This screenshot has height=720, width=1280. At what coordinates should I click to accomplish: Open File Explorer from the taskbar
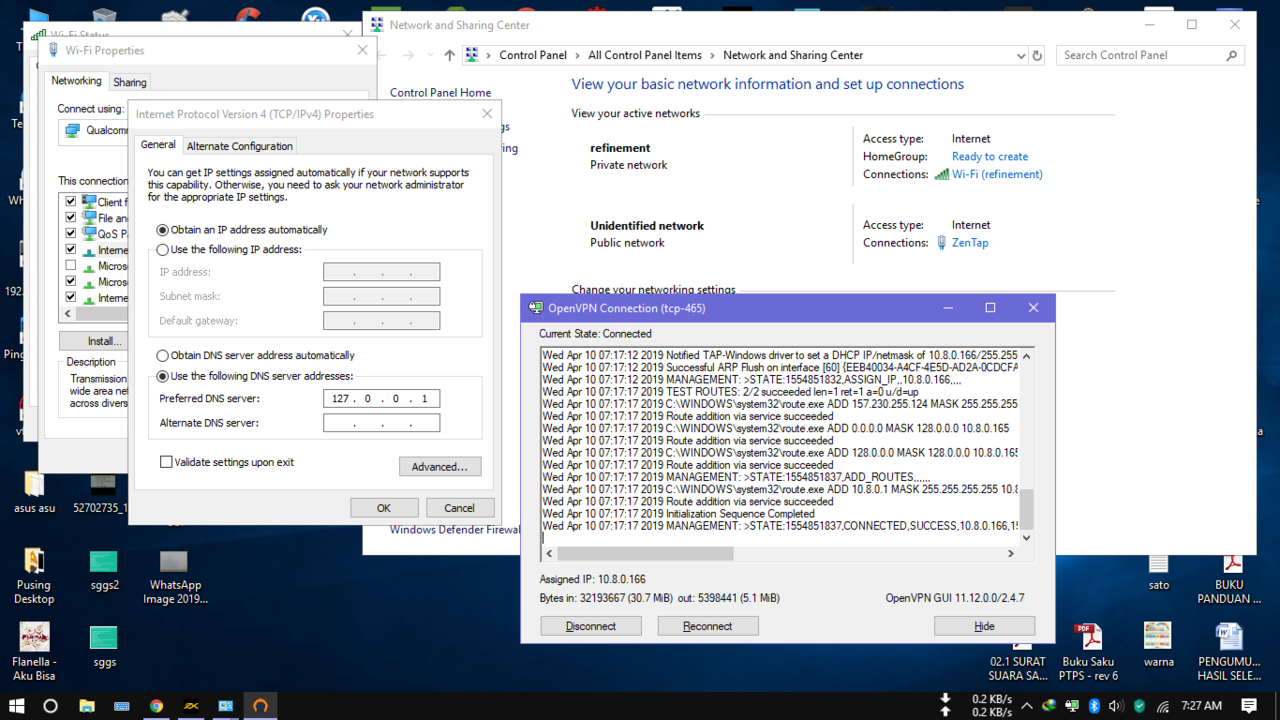coord(87,706)
